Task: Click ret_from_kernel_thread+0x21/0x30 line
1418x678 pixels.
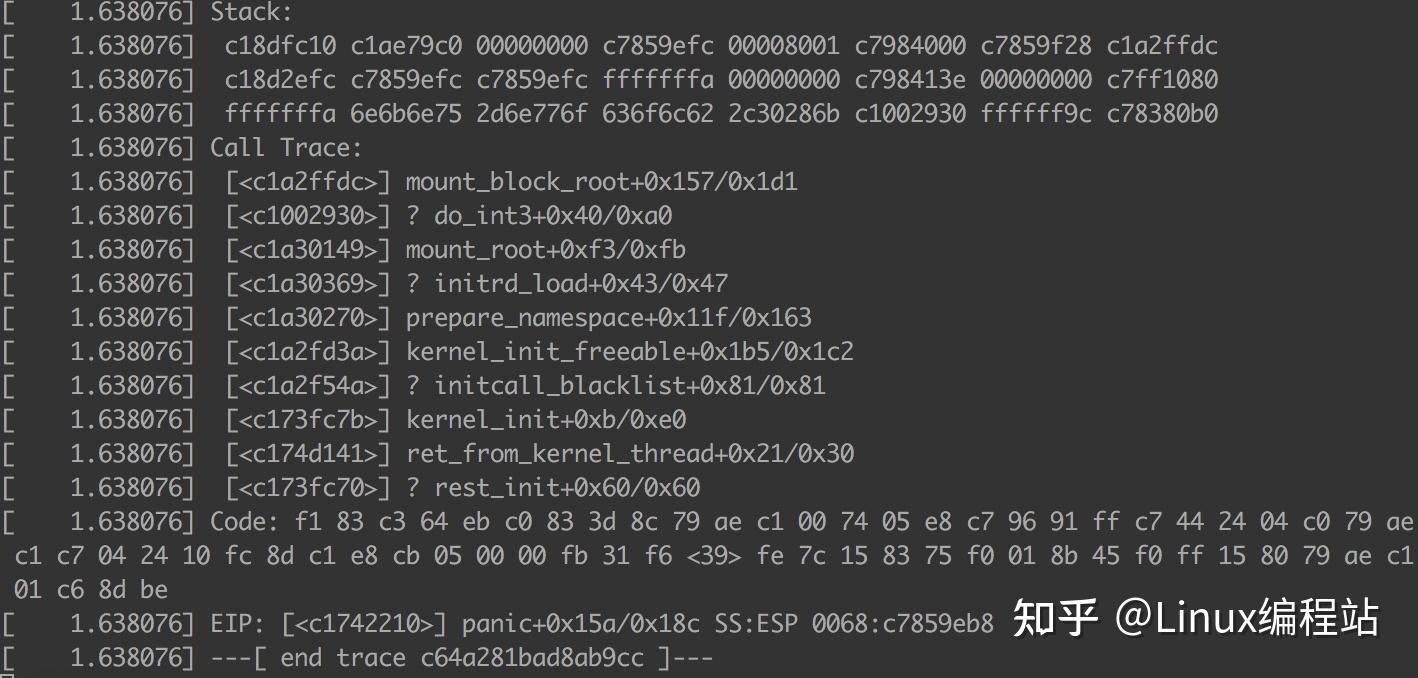Action: (629, 454)
